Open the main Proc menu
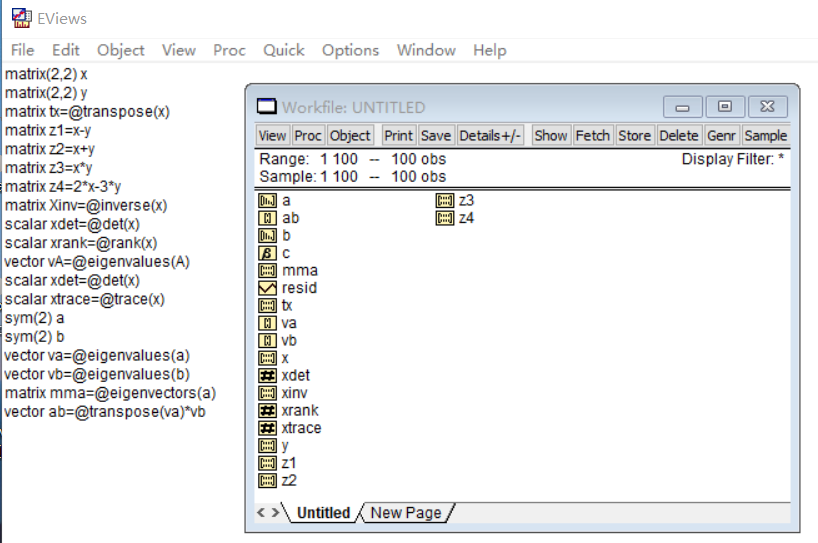The height and width of the screenshot is (543, 818). click(229, 50)
